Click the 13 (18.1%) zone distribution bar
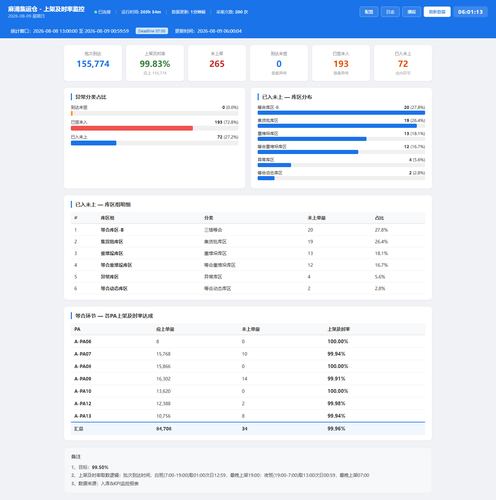This screenshot has height=500, width=496. click(x=312, y=139)
